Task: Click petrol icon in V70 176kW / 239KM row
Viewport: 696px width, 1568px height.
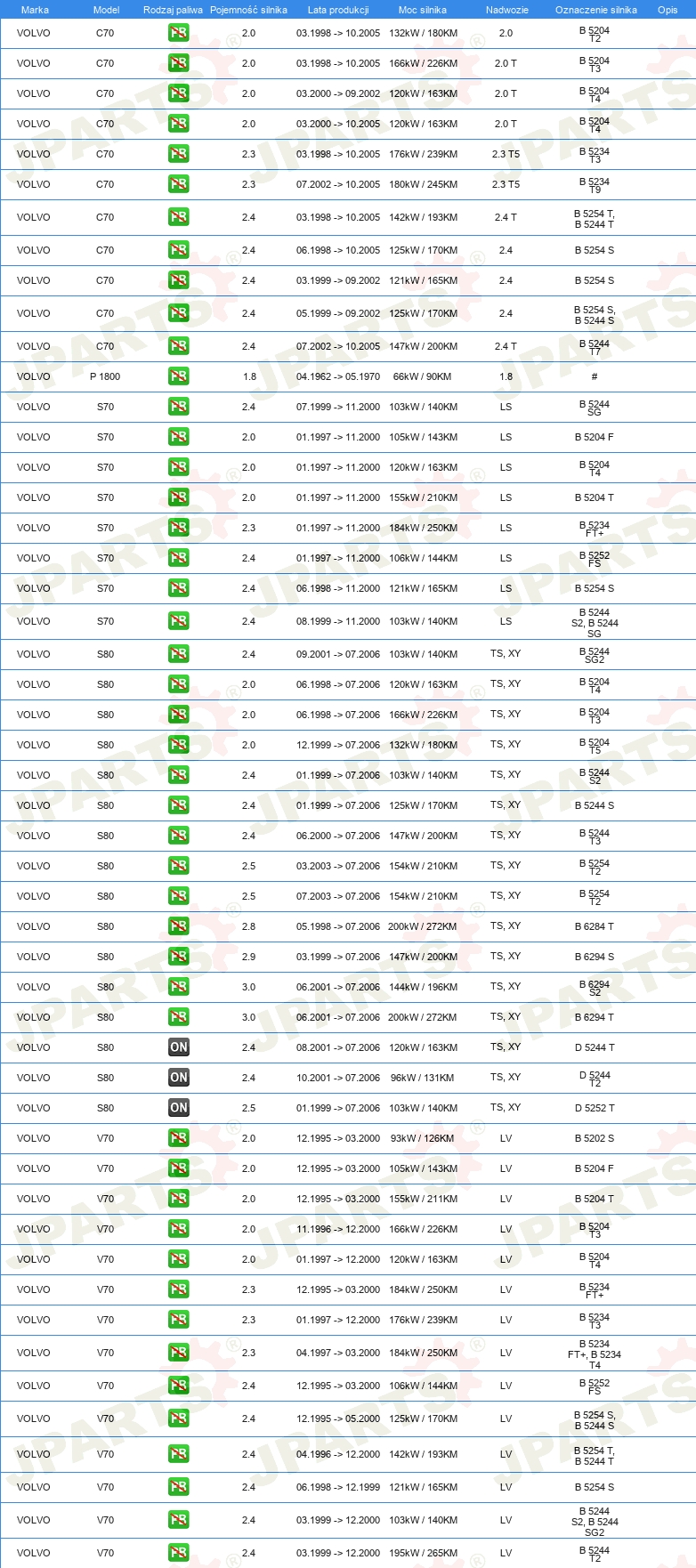Action: 179,1320
